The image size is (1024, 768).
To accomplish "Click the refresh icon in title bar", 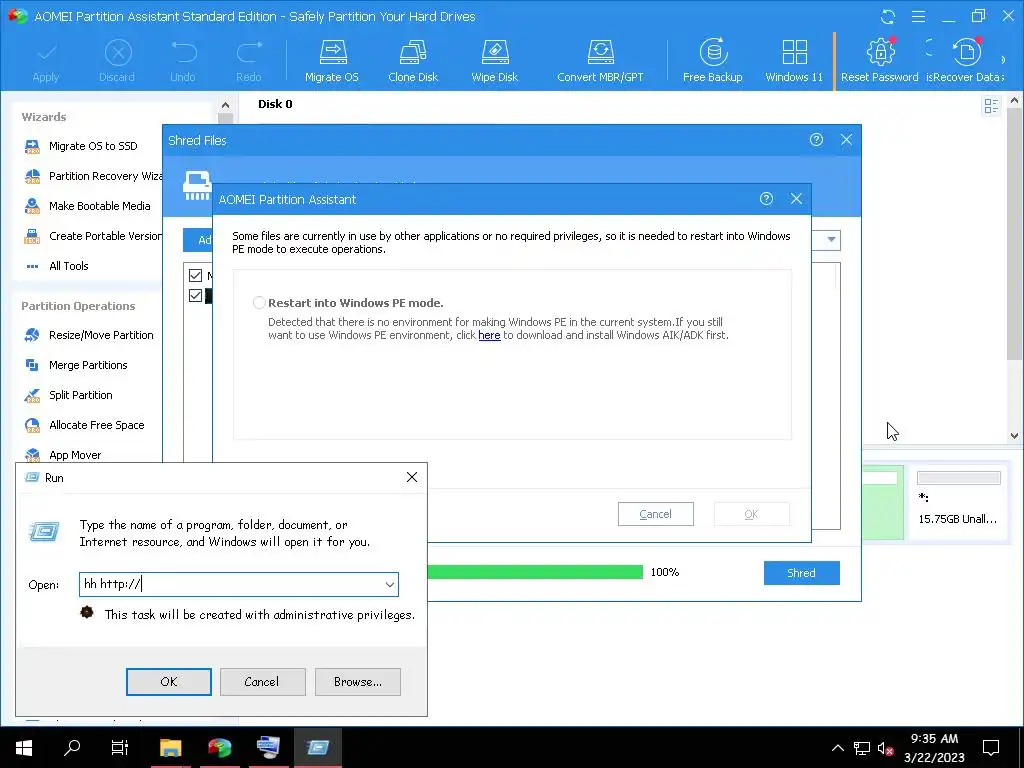I will (888, 16).
